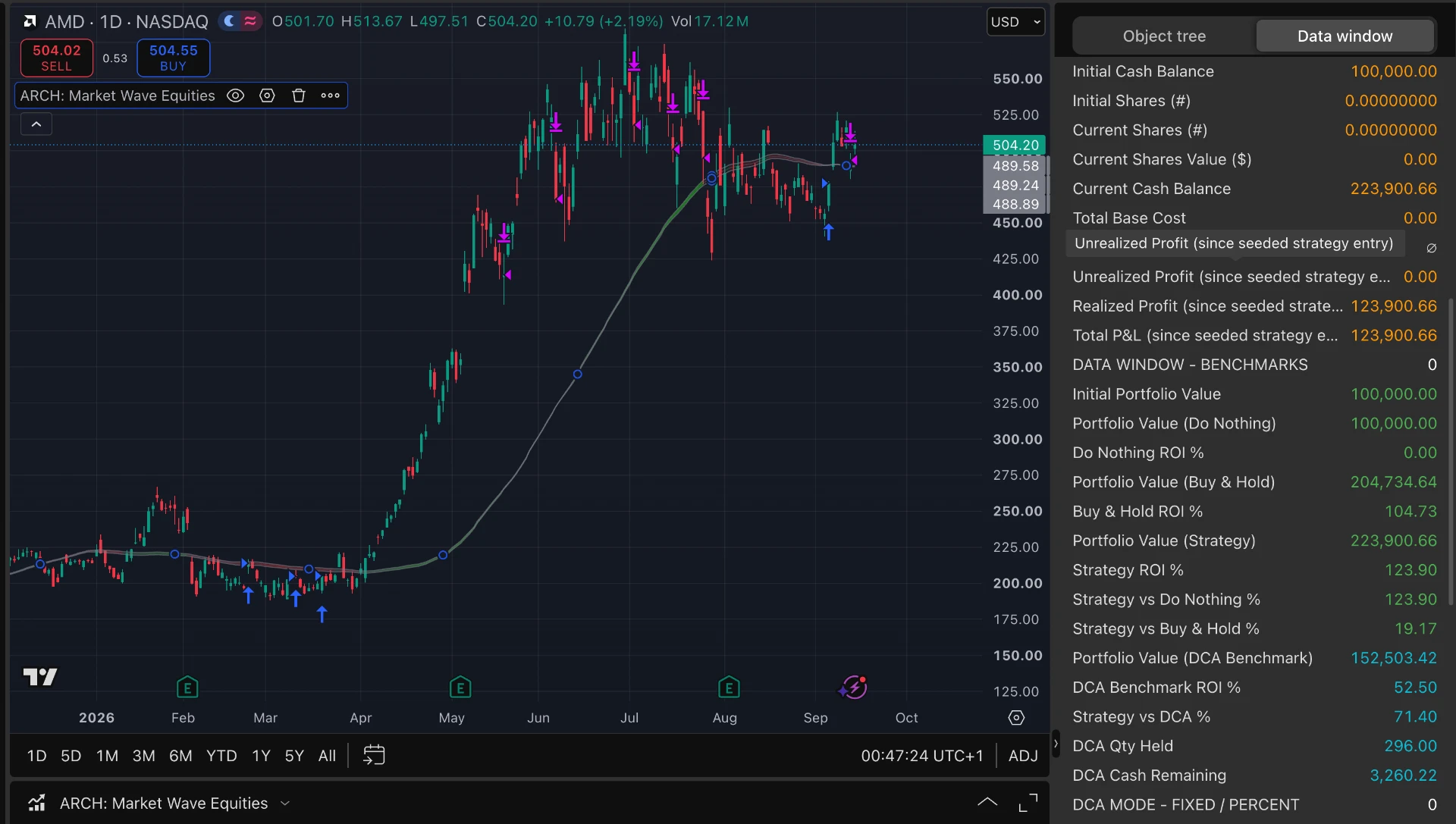
Task: Click the September lightning event icon
Action: pos(854,688)
